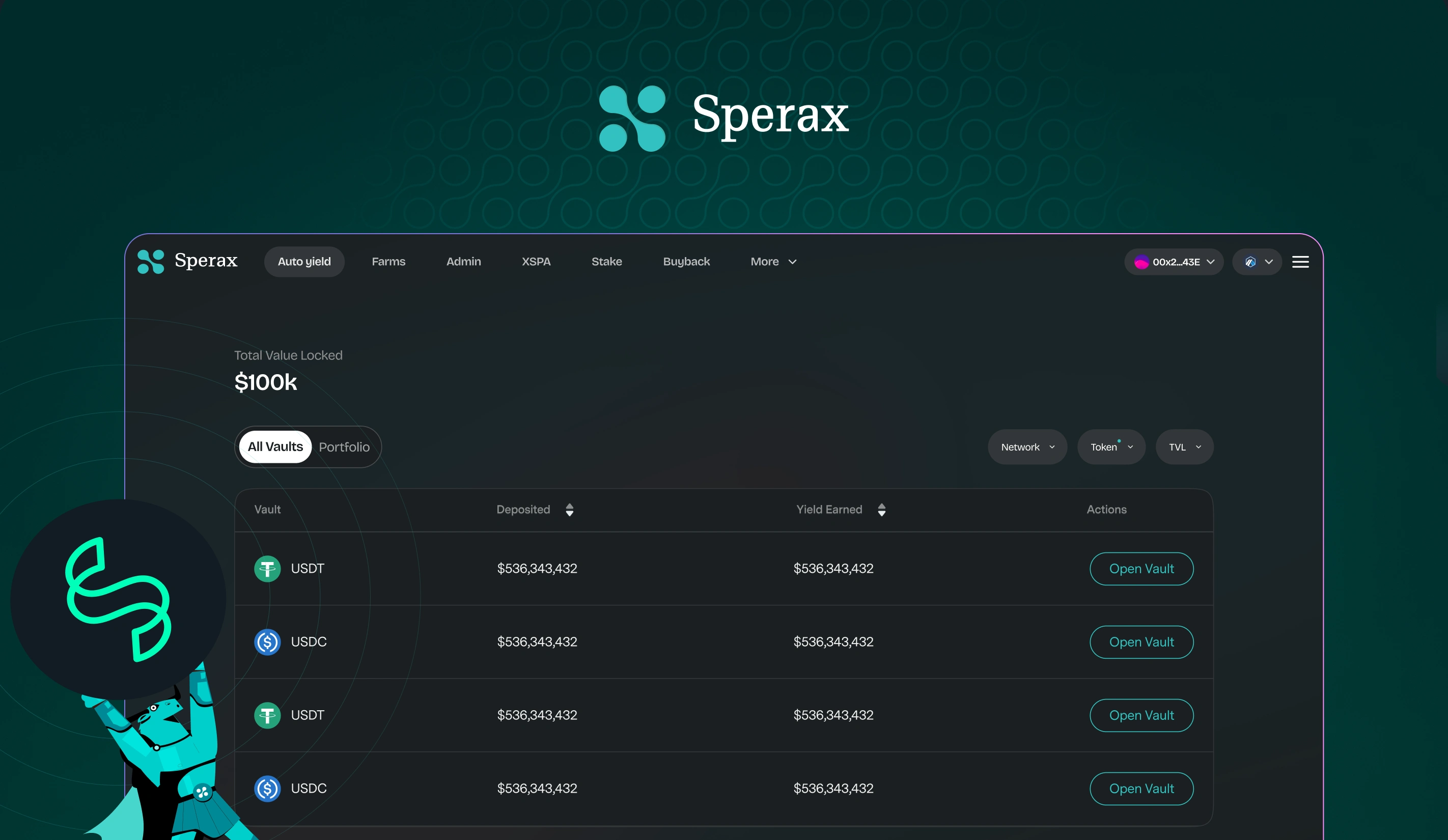Viewport: 1448px width, 840px height.
Task: Open the hamburger menu icon
Action: tap(1300, 262)
